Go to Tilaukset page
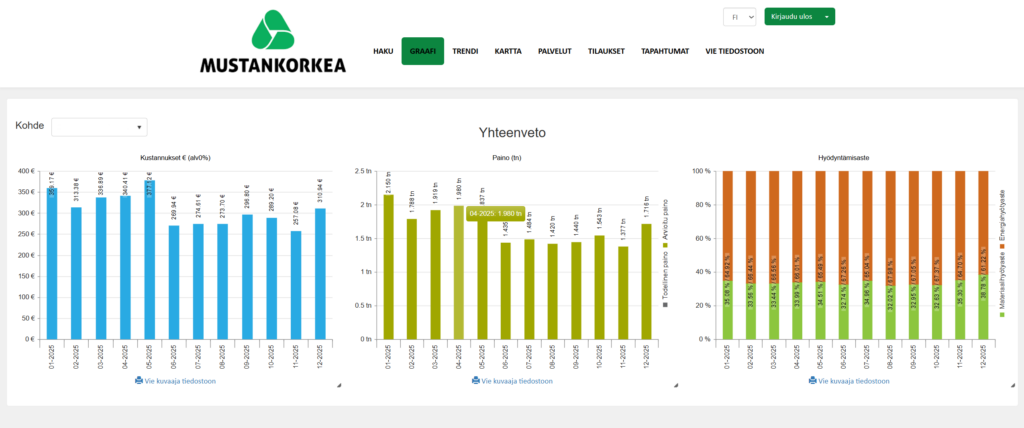Viewport: 1024px width, 428px height. point(606,51)
